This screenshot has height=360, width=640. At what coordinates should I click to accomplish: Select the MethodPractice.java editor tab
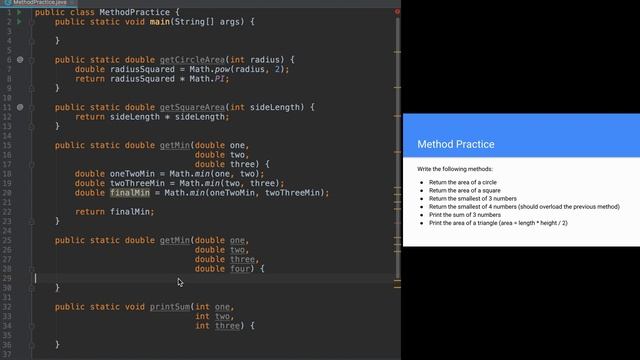coord(39,2)
